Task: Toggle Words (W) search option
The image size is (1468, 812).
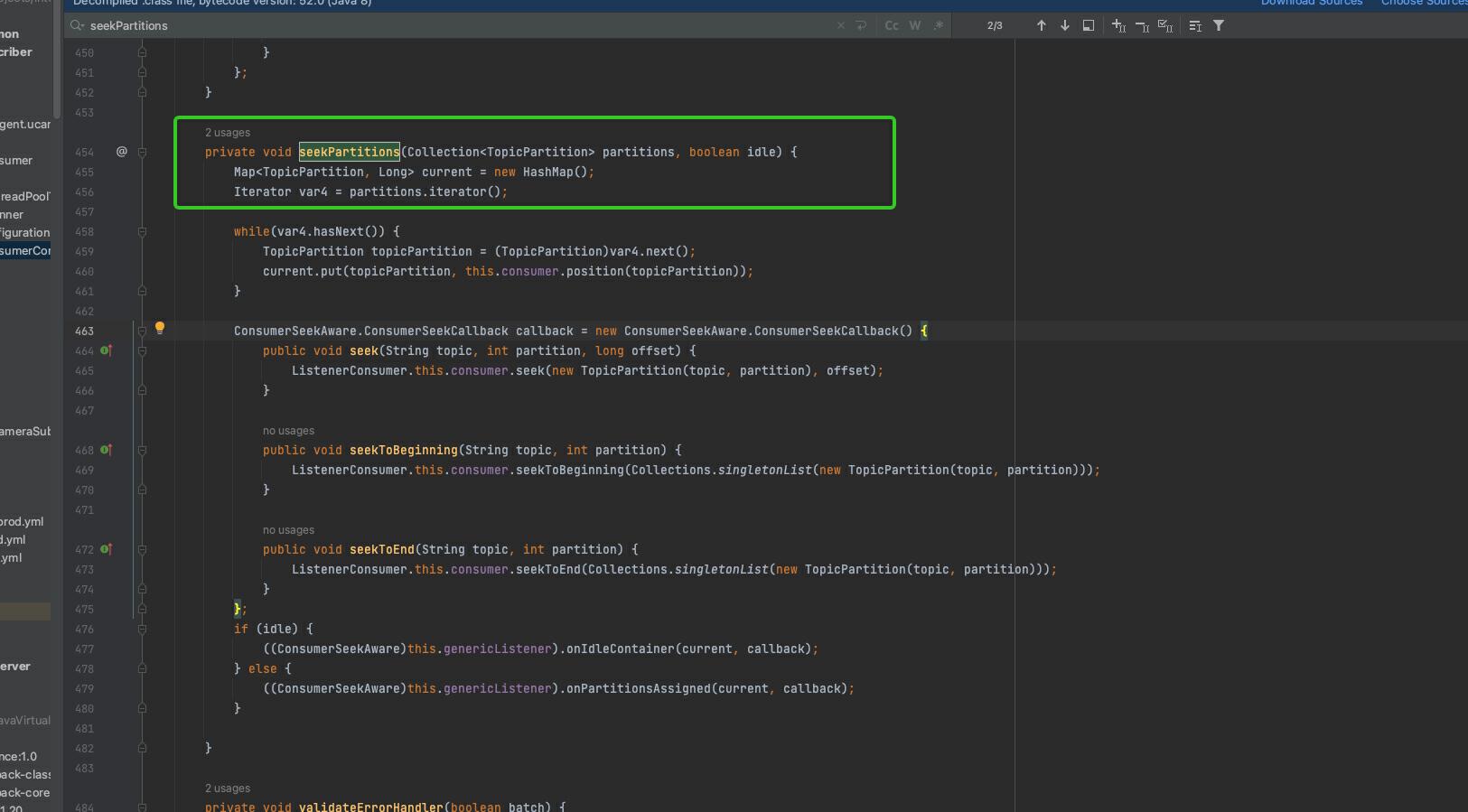Action: point(915,25)
